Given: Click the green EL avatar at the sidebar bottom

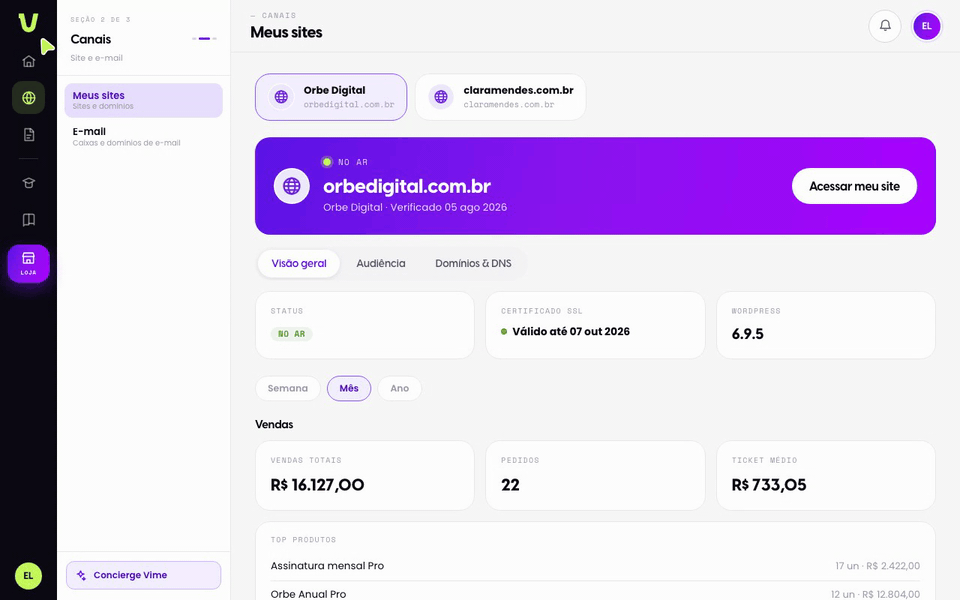Looking at the screenshot, I should pos(28,576).
